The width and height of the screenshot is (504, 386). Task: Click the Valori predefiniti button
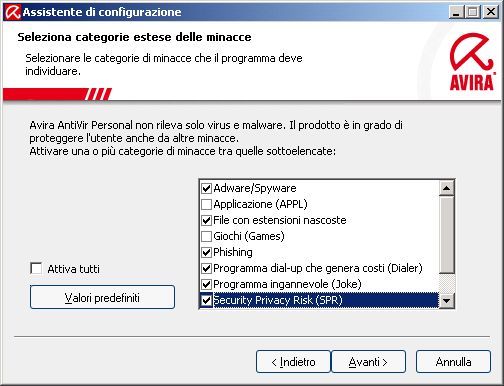102,297
